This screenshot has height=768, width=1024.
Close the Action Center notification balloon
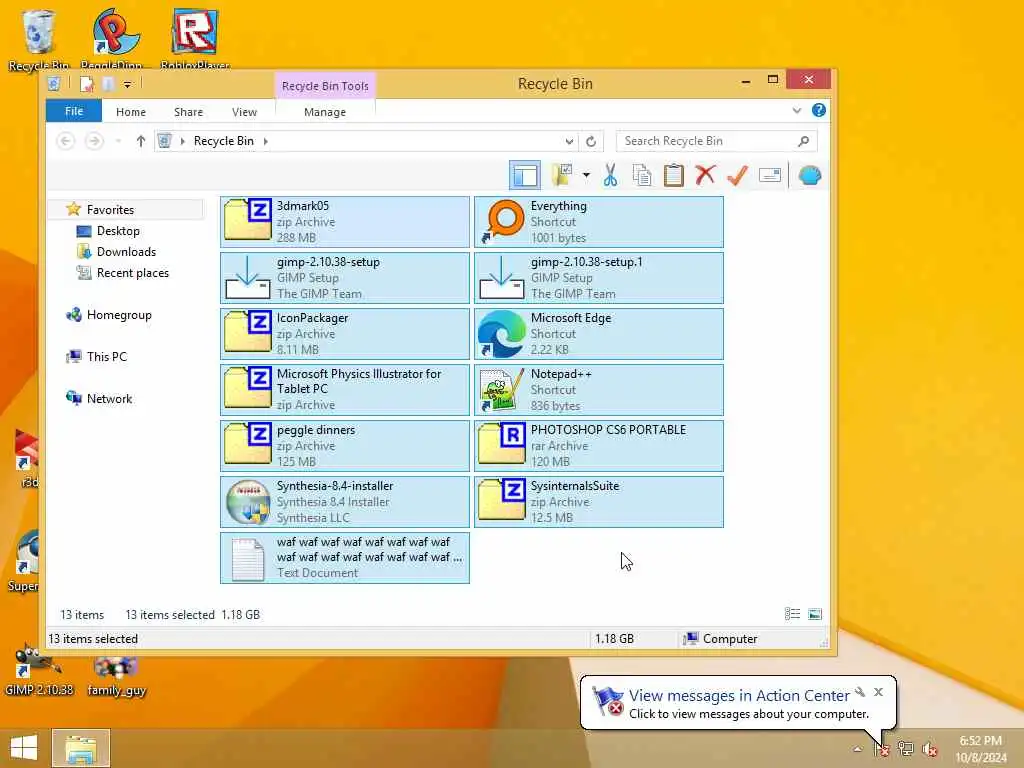pyautogui.click(x=878, y=692)
